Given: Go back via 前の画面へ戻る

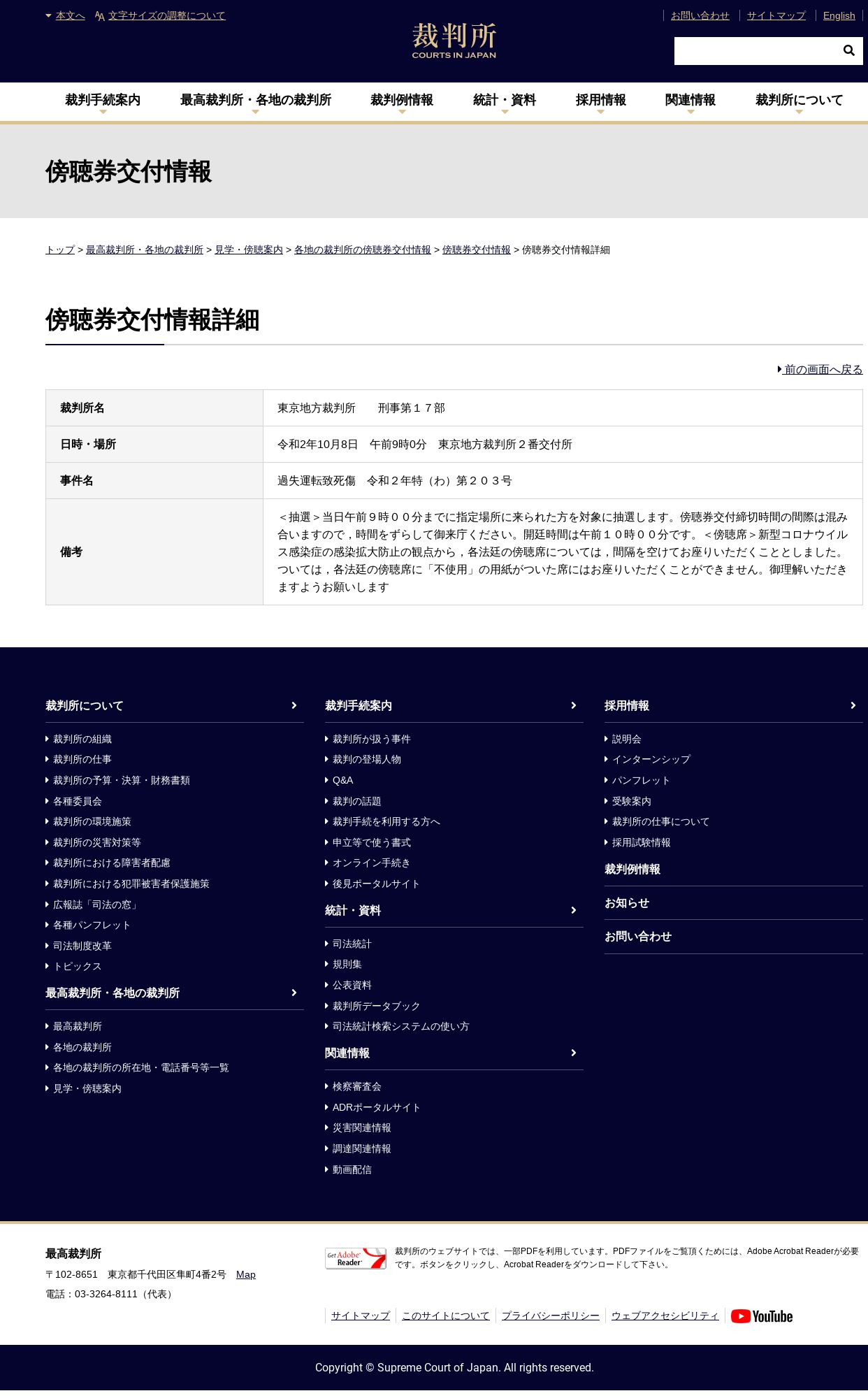Looking at the screenshot, I should [x=820, y=369].
